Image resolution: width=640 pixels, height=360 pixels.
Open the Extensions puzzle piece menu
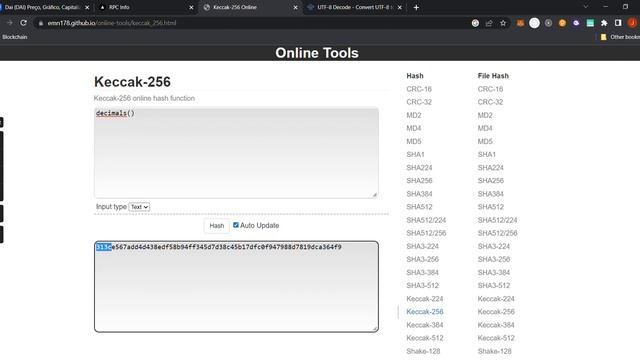pos(604,23)
